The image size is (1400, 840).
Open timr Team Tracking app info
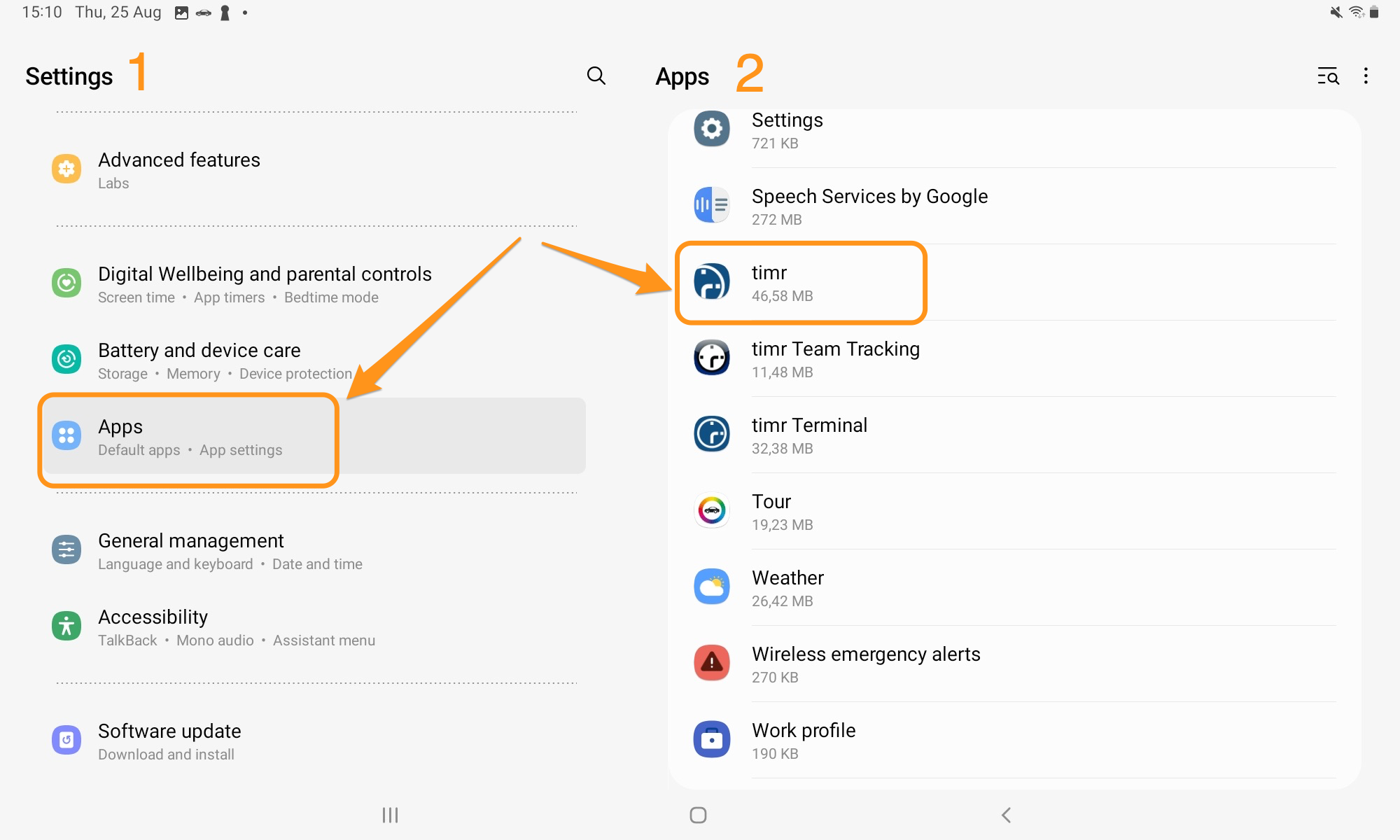(x=1015, y=358)
